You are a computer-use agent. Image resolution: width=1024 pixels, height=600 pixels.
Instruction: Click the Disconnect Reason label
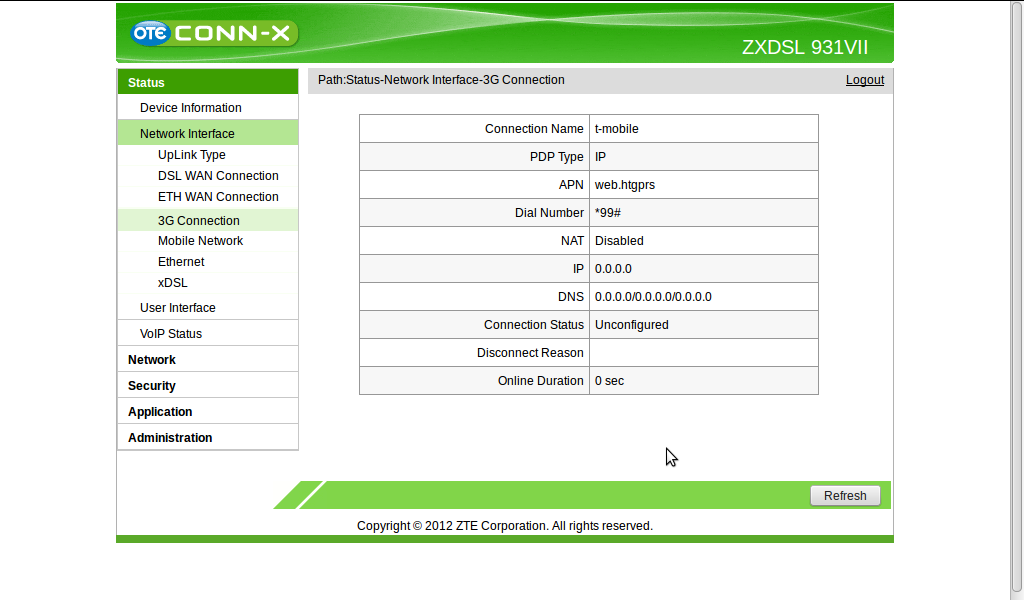pos(530,353)
